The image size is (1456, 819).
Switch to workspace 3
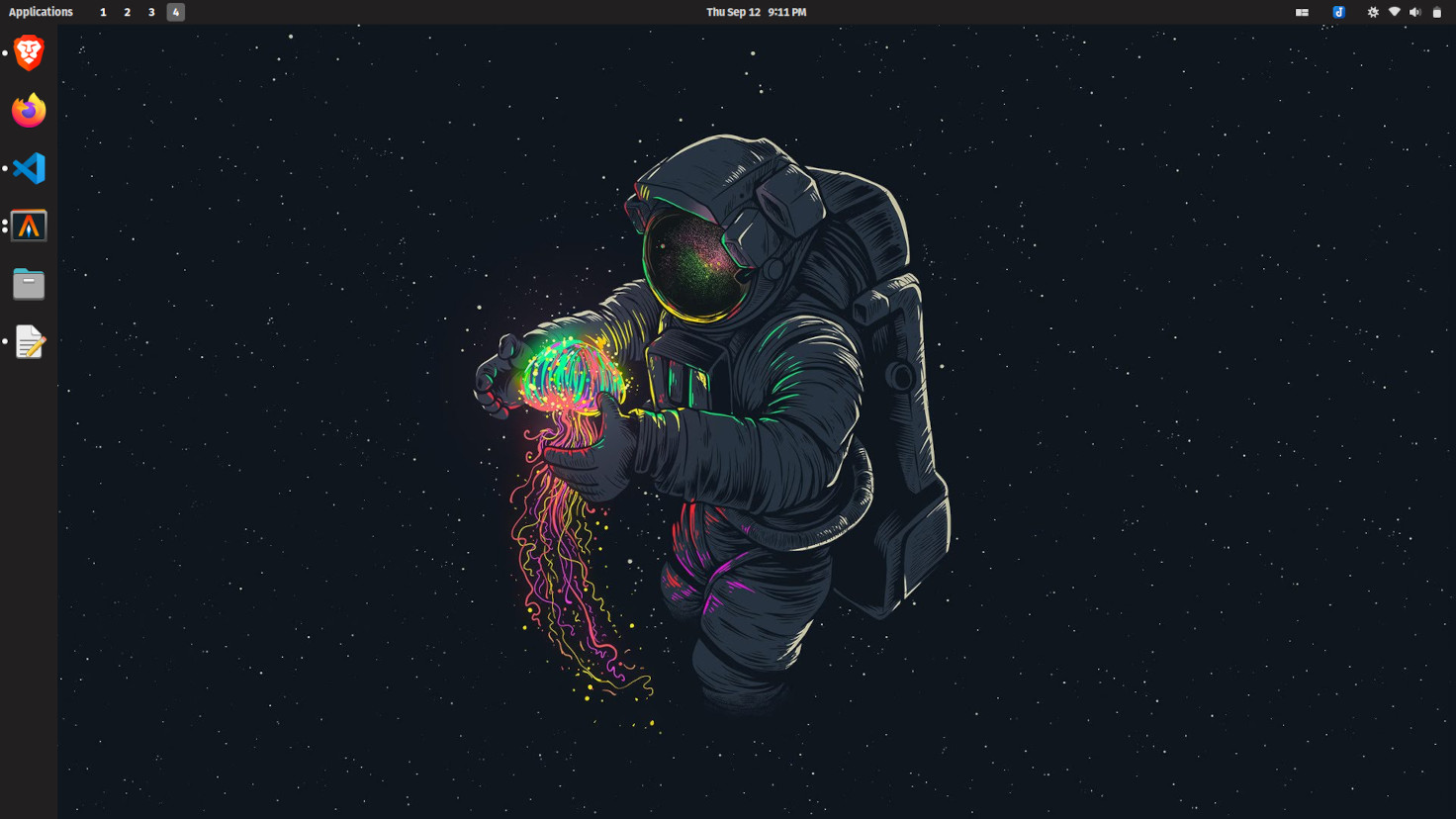pyautogui.click(x=151, y=12)
